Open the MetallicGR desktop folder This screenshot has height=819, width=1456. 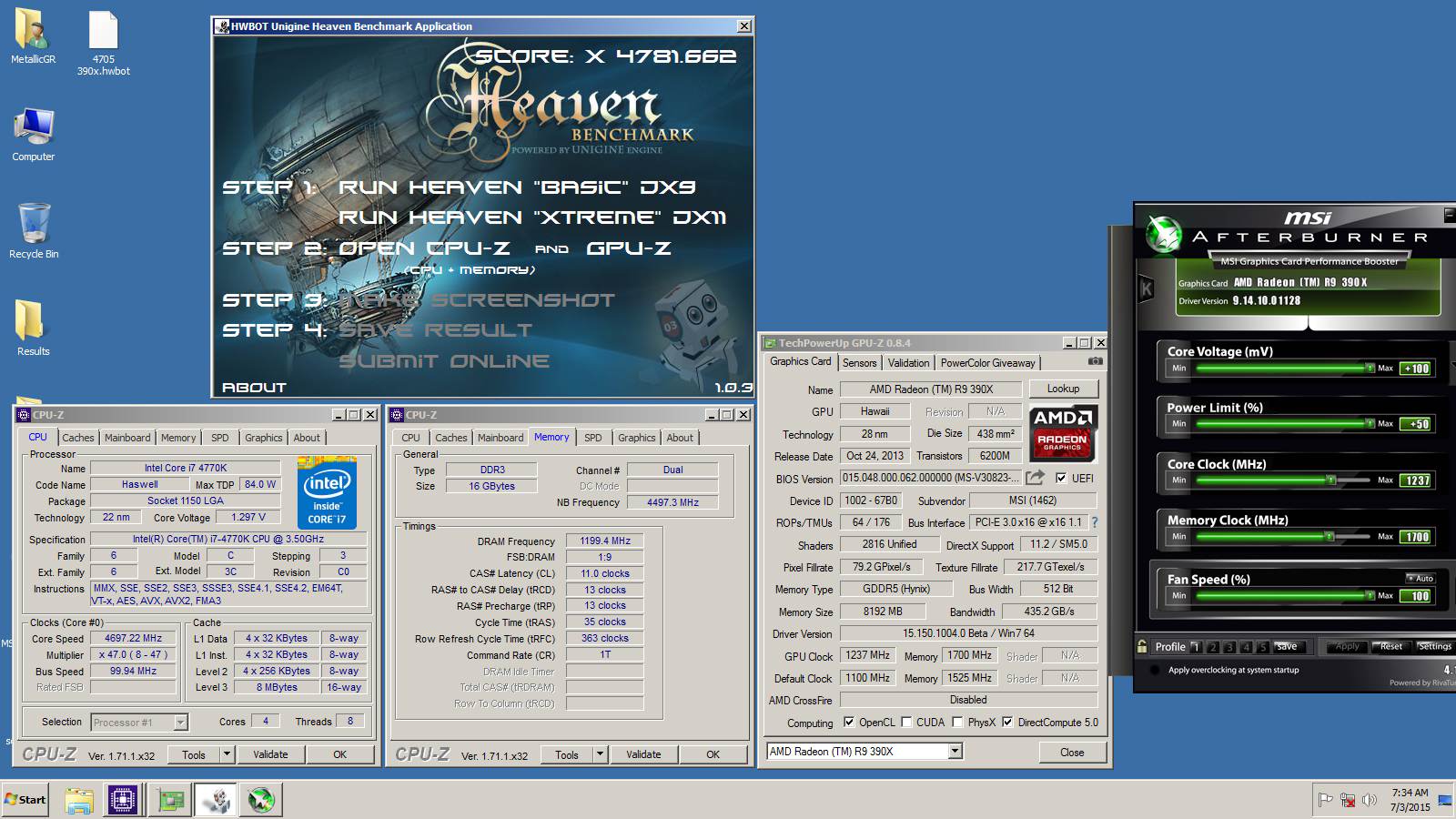point(33,36)
